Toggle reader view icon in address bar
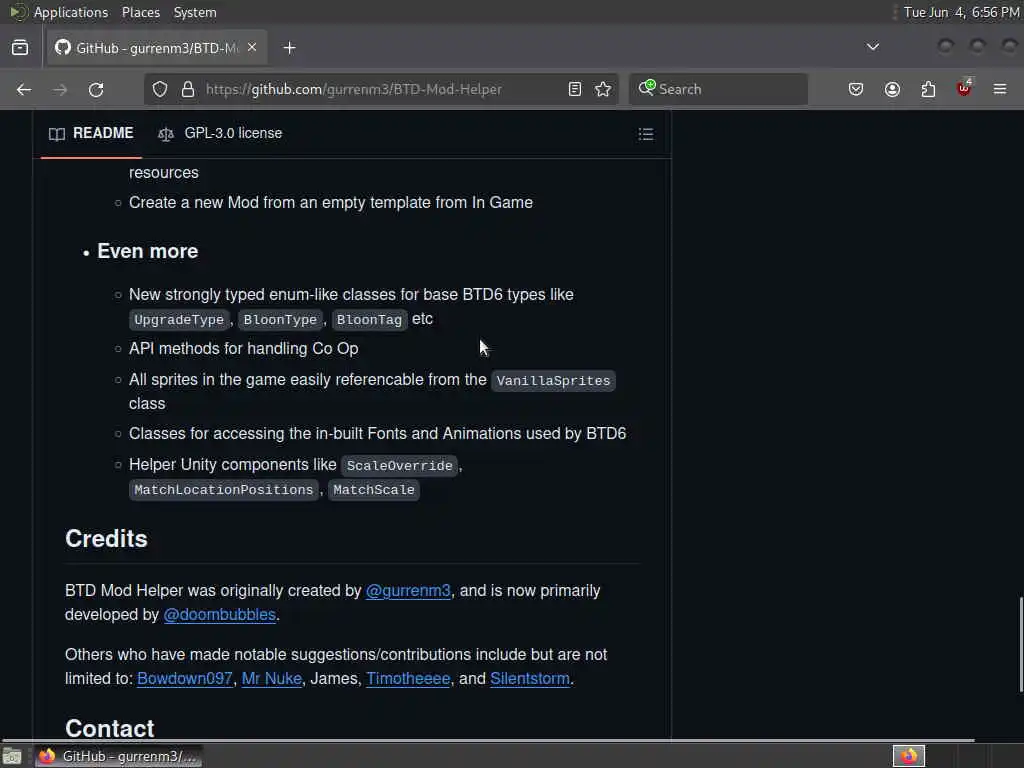 (575, 89)
